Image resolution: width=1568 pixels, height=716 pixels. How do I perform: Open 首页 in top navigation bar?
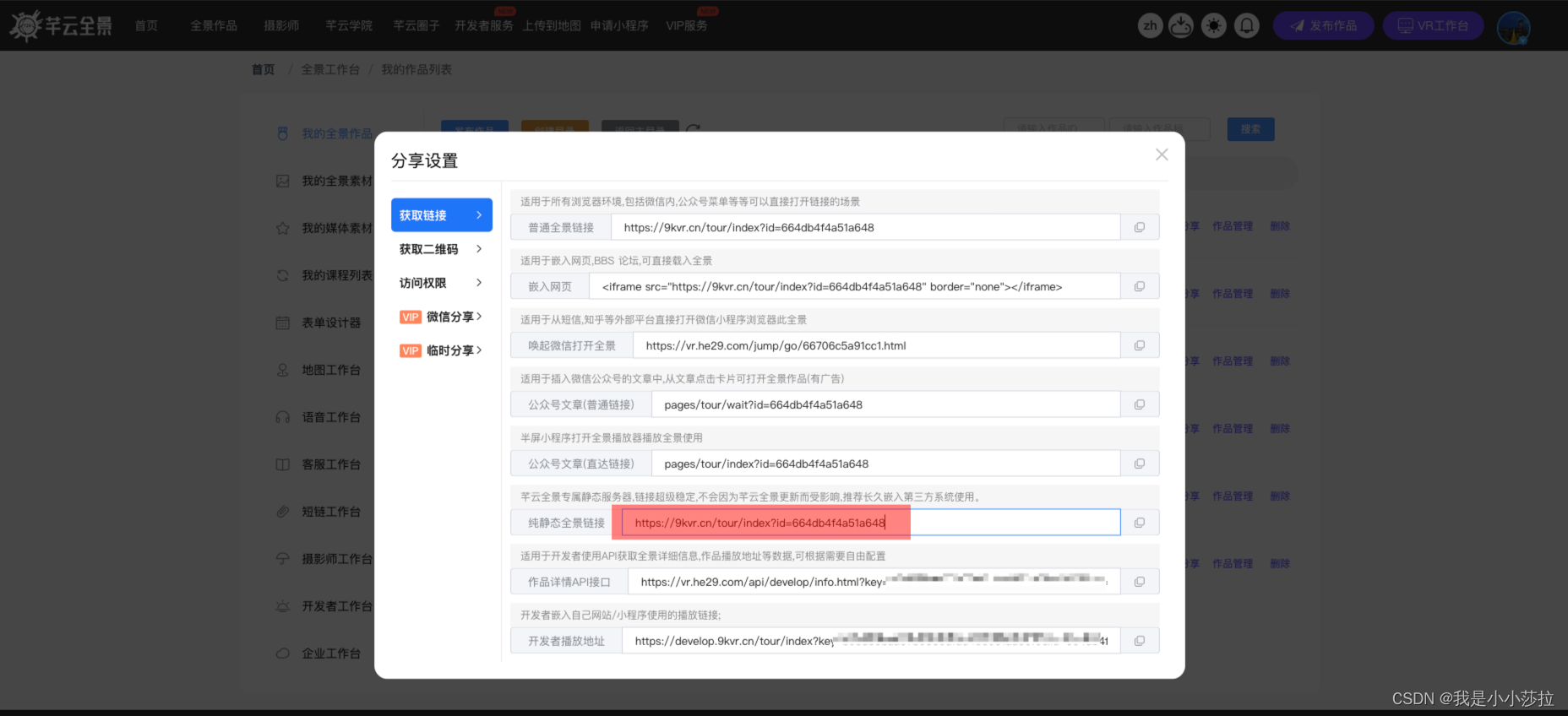pyautogui.click(x=146, y=25)
